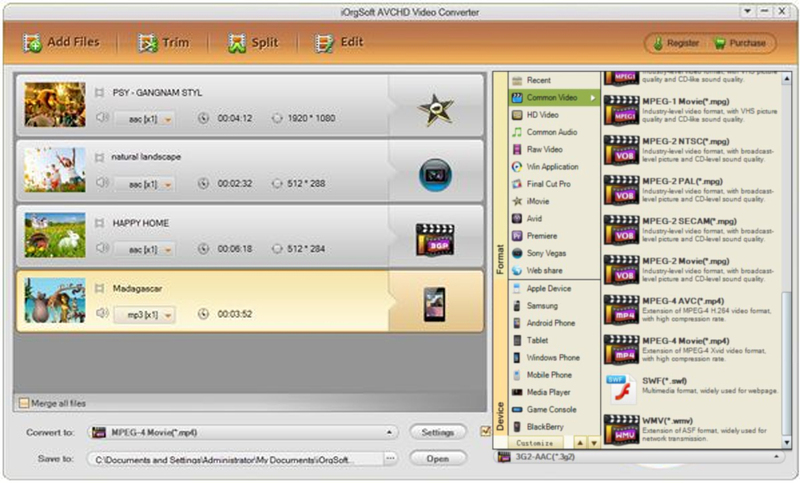Select the Windows Phone category
Image resolution: width=800 pixels, height=483 pixels.
point(555,358)
